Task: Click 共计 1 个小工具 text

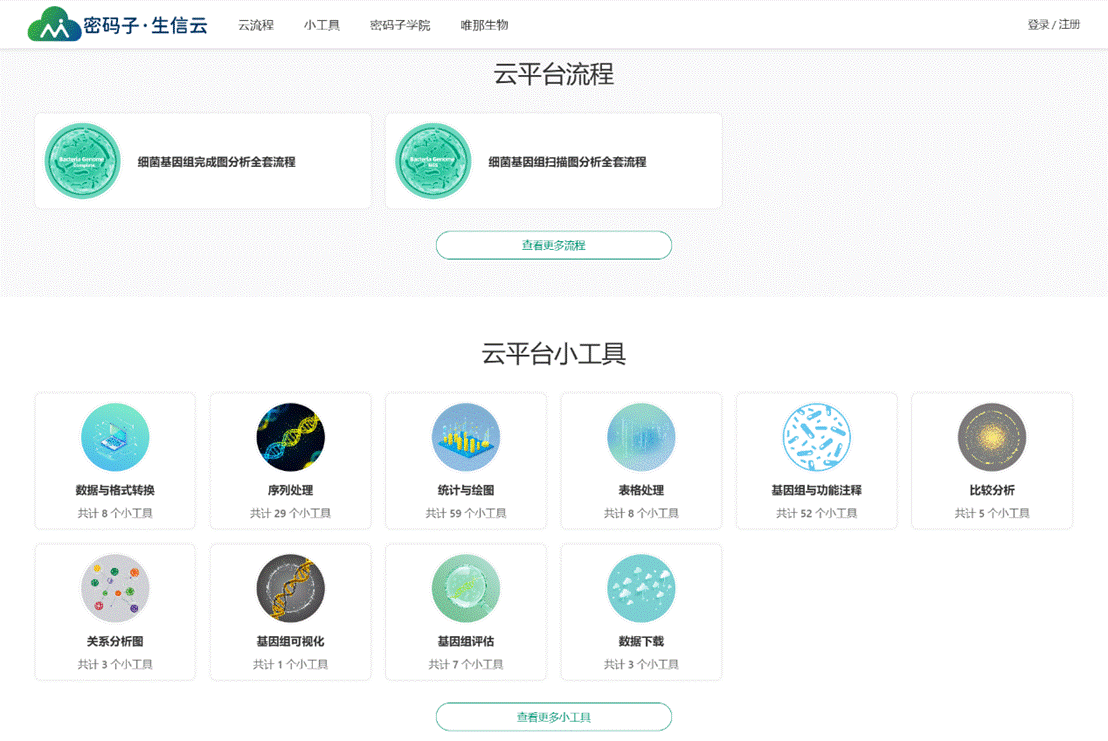Action: 290,665
